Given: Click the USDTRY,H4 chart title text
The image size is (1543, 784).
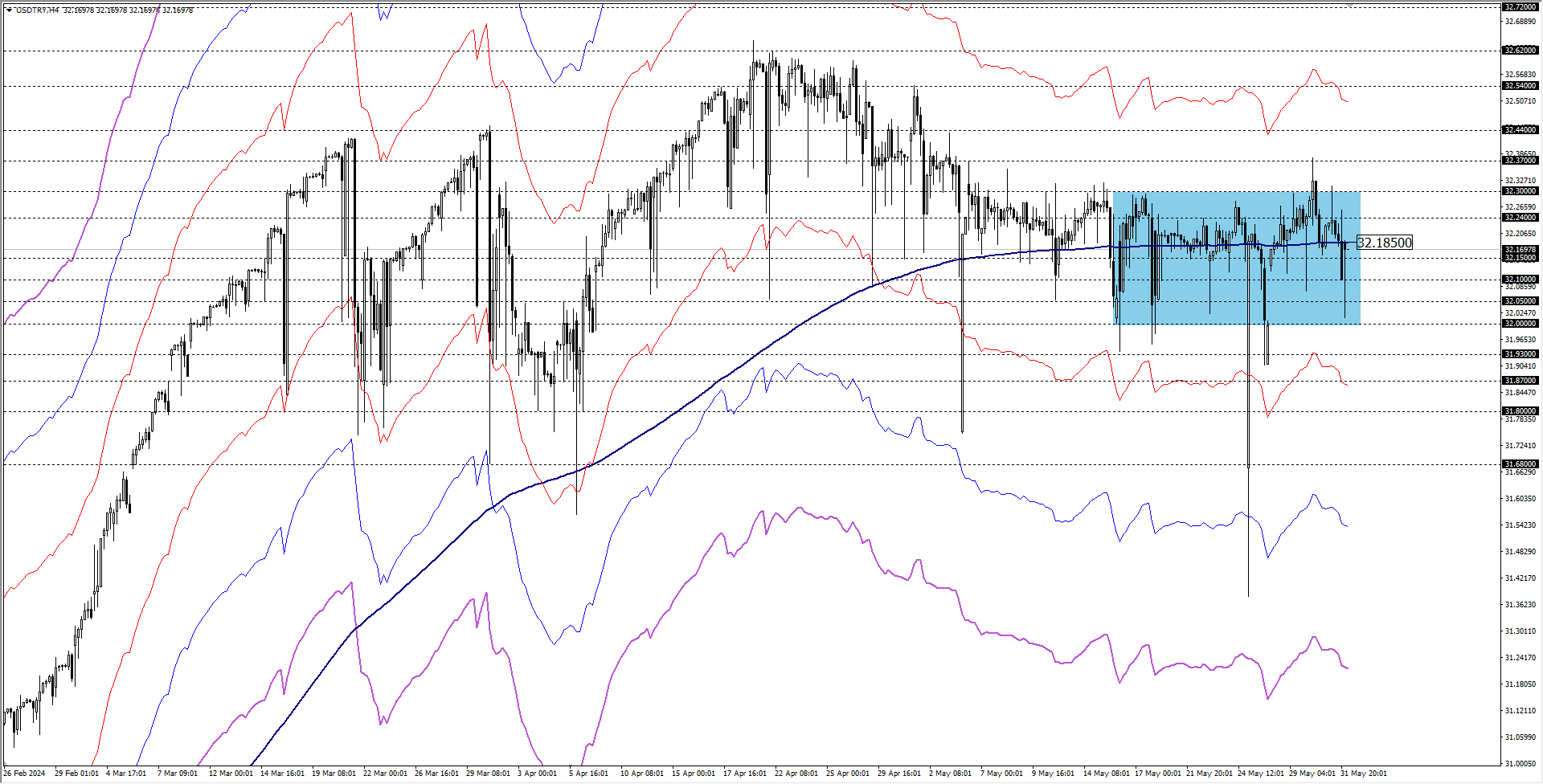Looking at the screenshot, I should coord(37,10).
